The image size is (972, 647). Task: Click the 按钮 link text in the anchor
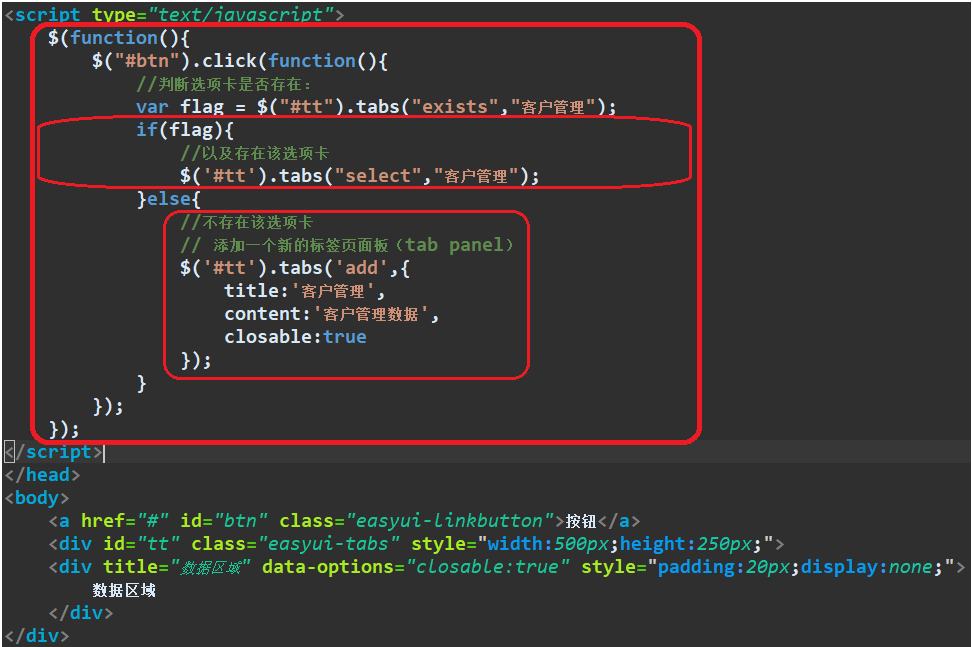581,521
